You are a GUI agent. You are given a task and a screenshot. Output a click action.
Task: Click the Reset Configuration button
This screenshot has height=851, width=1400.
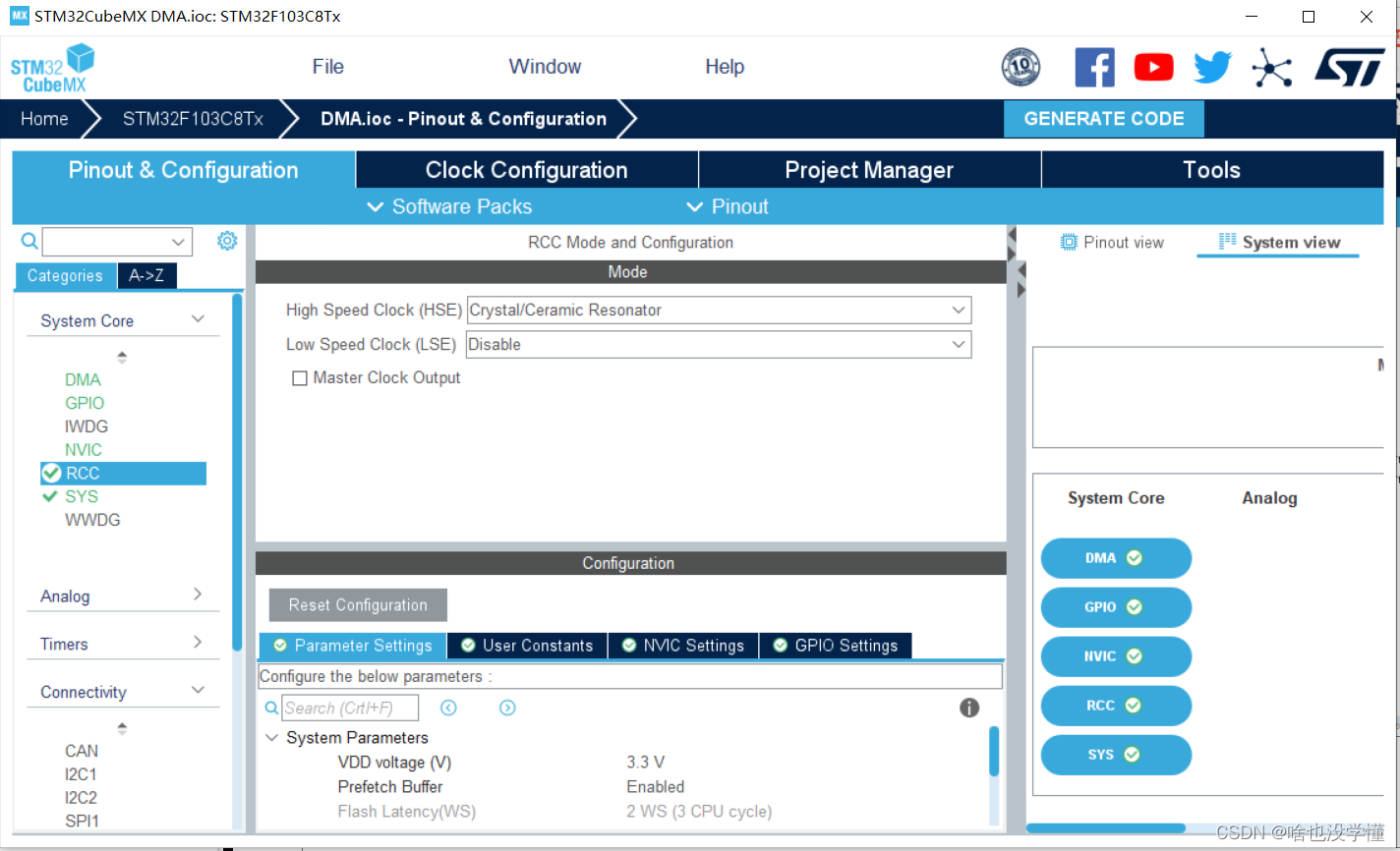[x=358, y=605]
